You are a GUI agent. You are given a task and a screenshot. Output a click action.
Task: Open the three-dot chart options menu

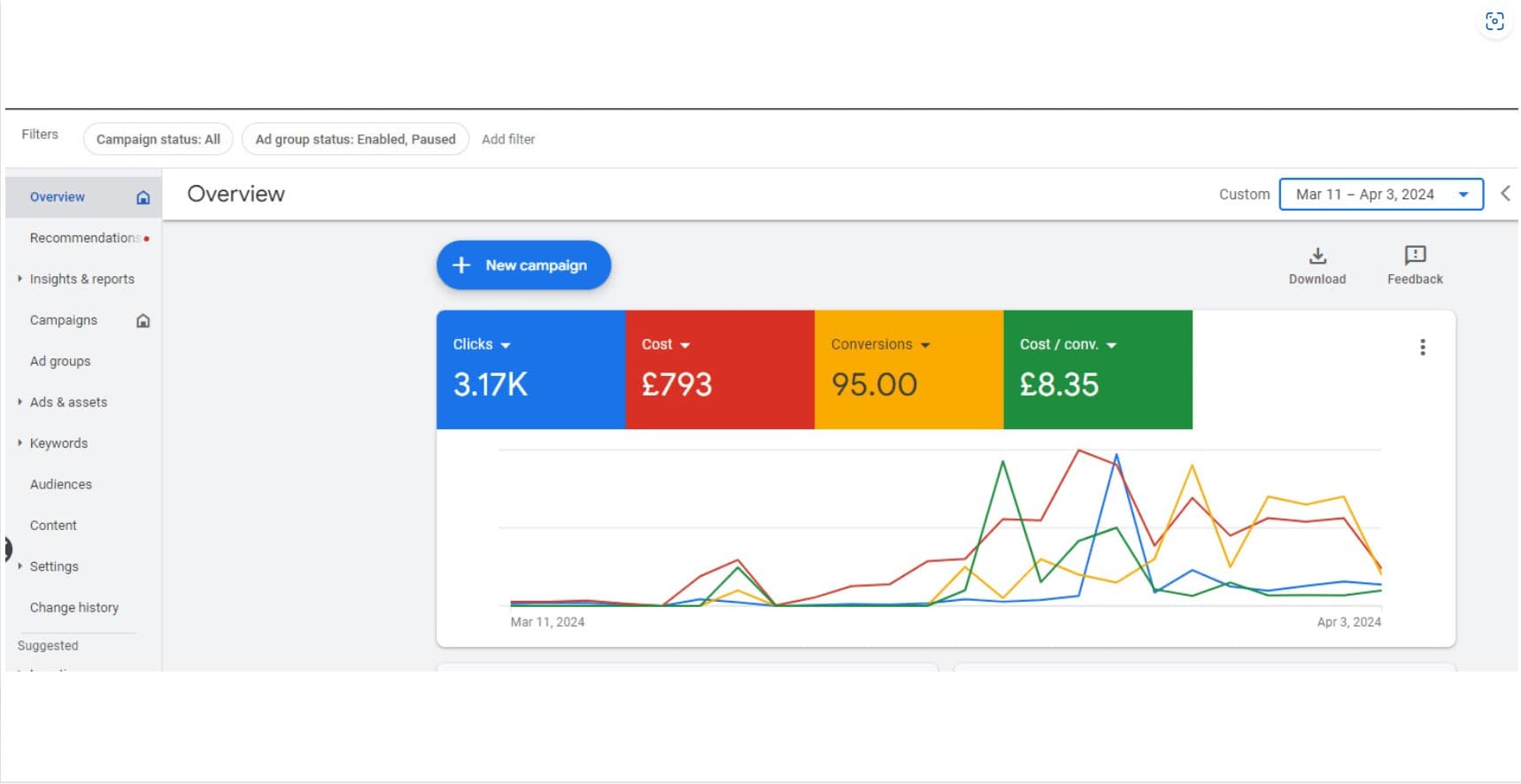1422,347
